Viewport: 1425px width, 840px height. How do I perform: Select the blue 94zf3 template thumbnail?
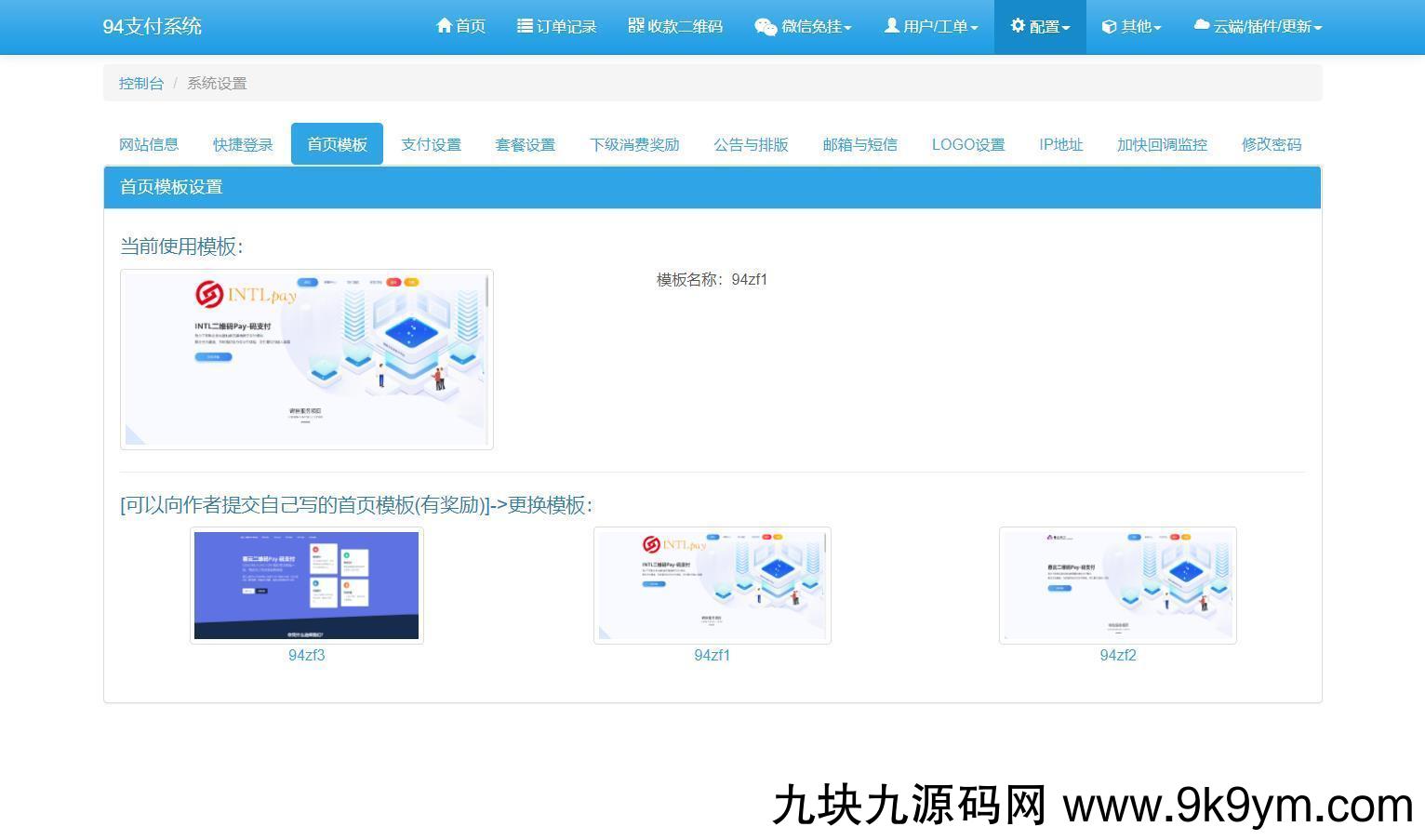[x=306, y=585]
